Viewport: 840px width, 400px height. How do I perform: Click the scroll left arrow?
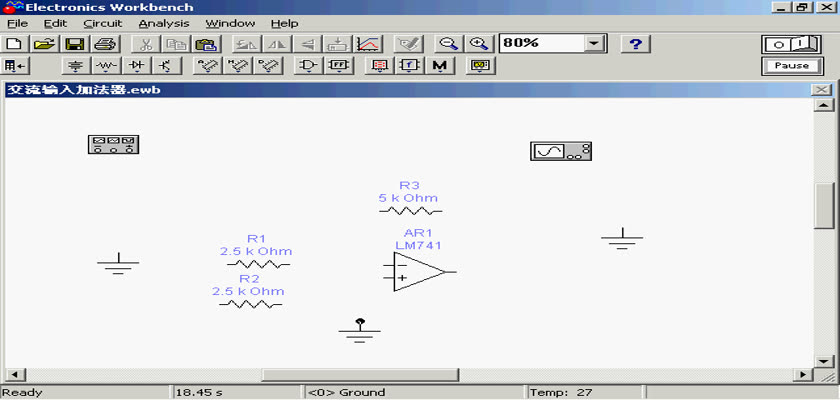click(x=13, y=375)
